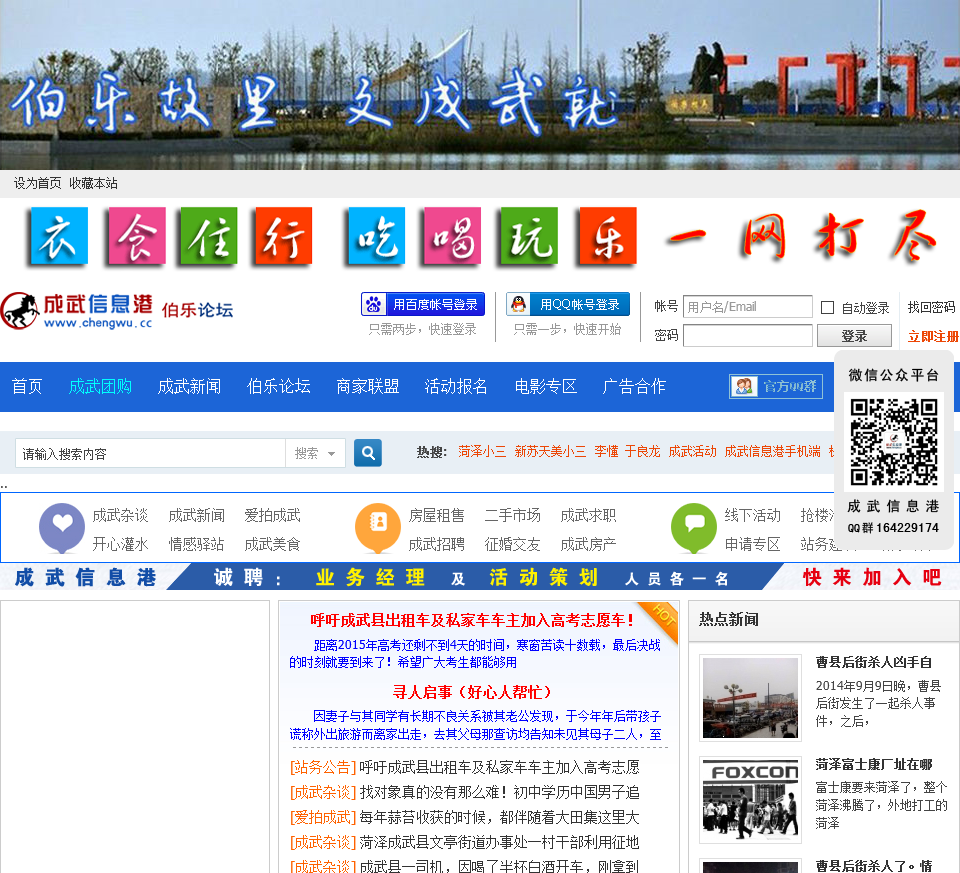Click hot search 新苏天美小三
Screen dimensions: 960x873
[x=550, y=451]
